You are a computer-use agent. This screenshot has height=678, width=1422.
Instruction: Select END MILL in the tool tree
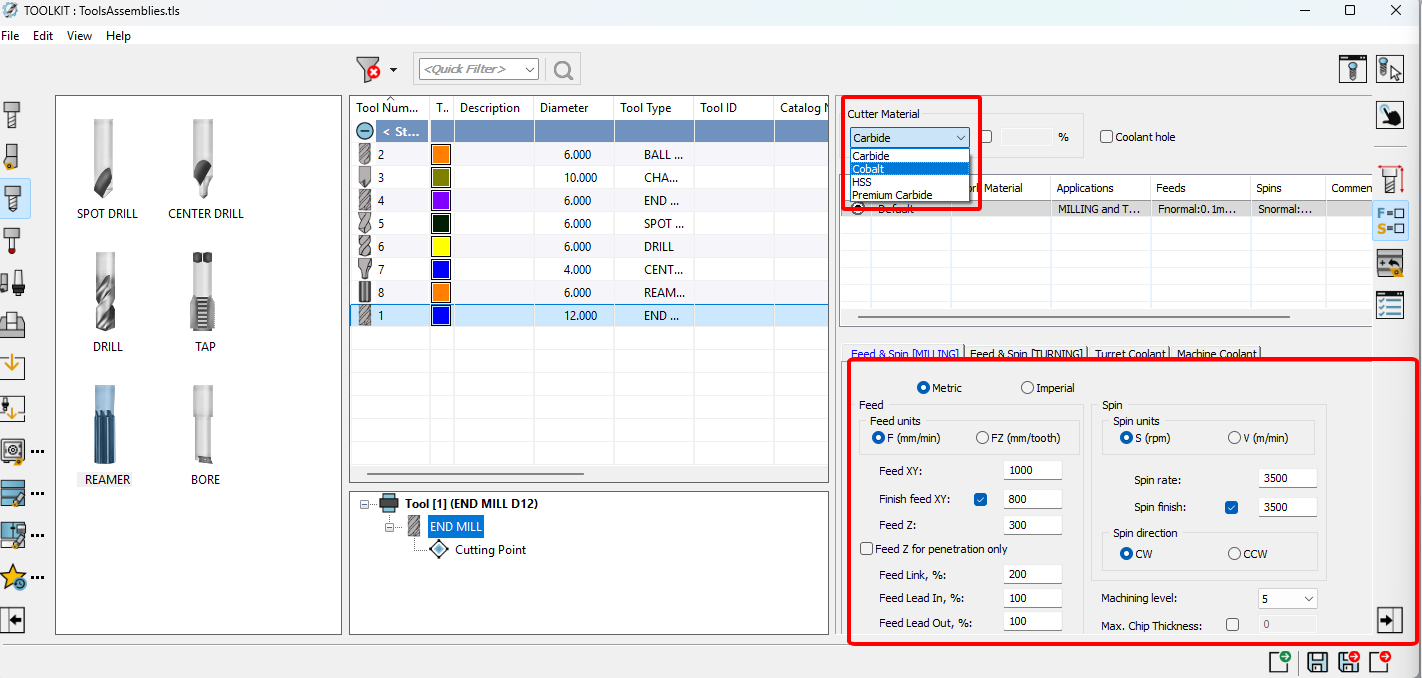coord(455,527)
